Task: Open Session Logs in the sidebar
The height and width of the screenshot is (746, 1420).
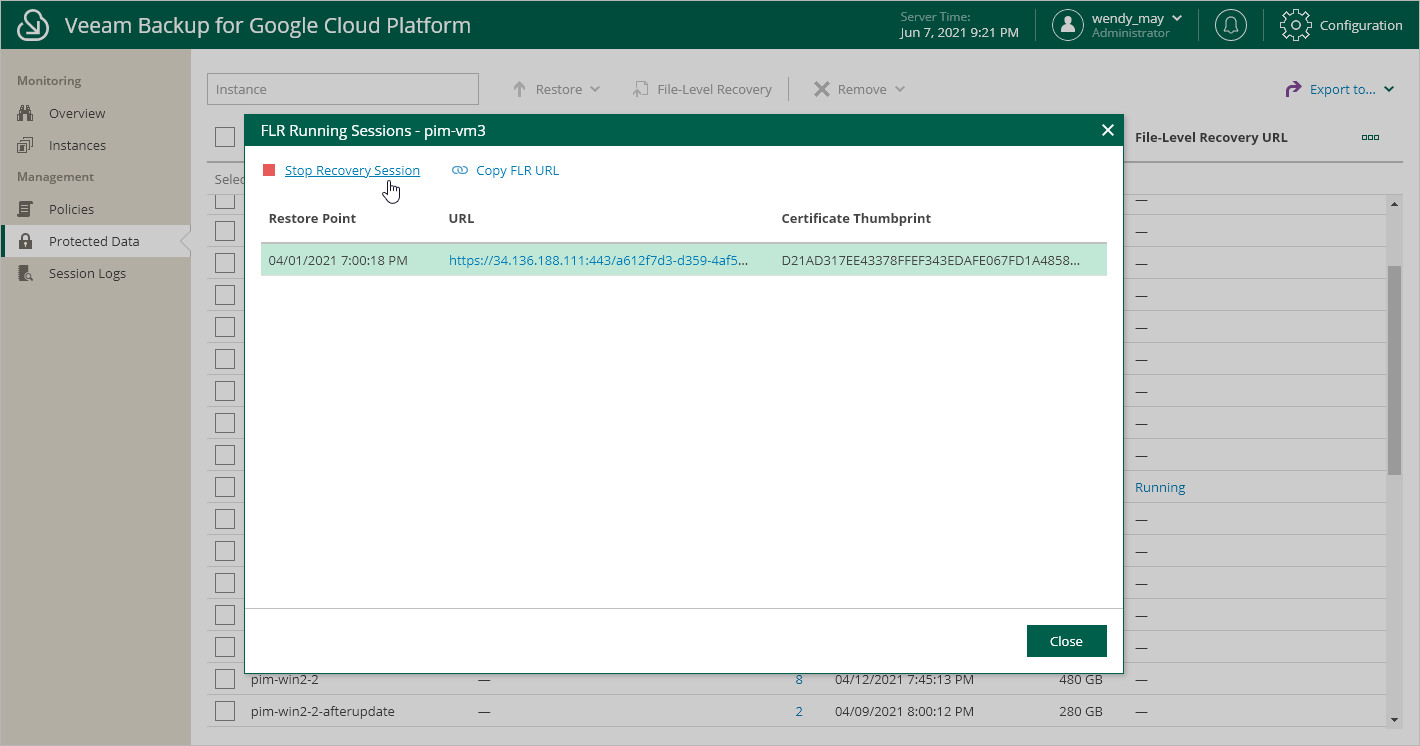Action: tap(87, 273)
